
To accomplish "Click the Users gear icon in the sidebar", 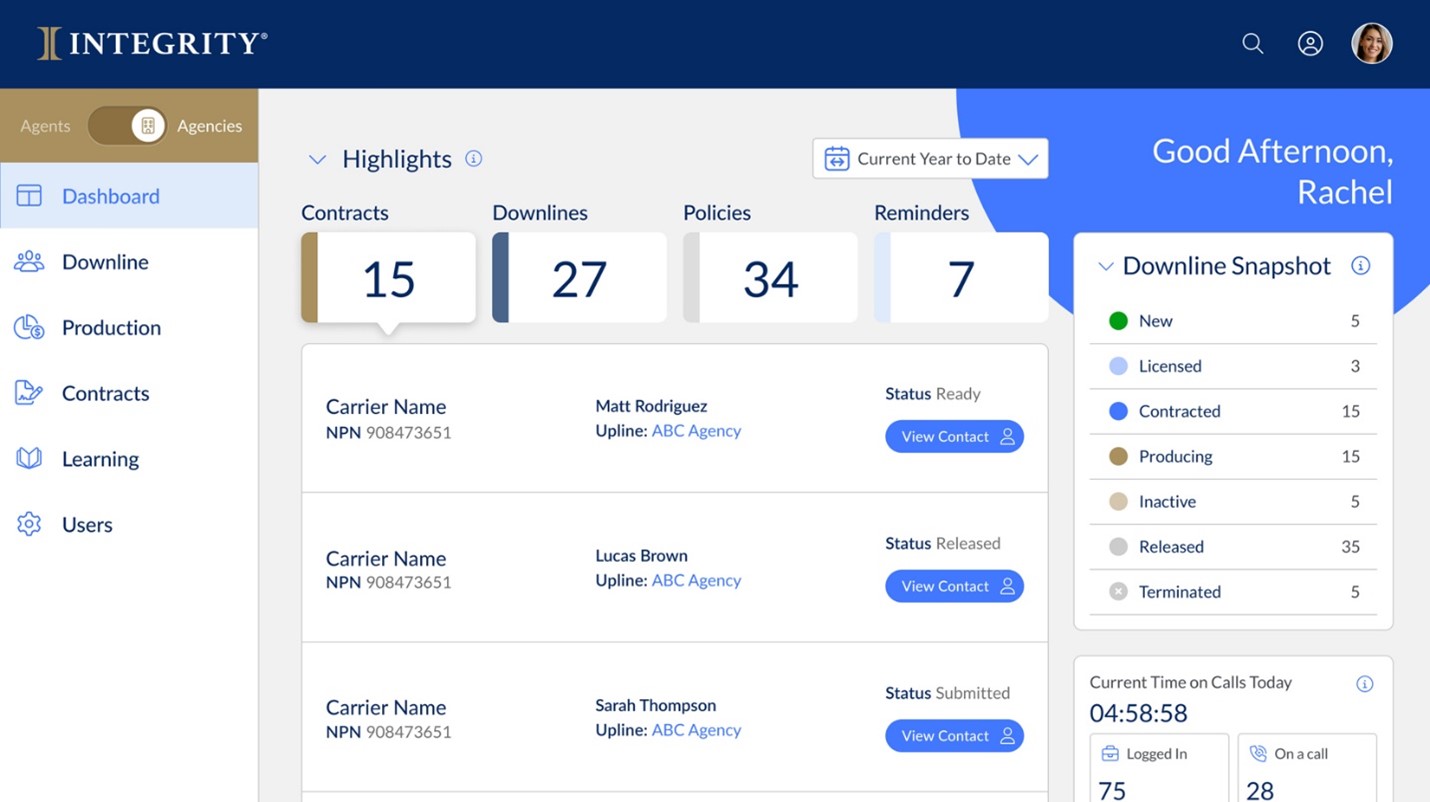I will click(28, 523).
